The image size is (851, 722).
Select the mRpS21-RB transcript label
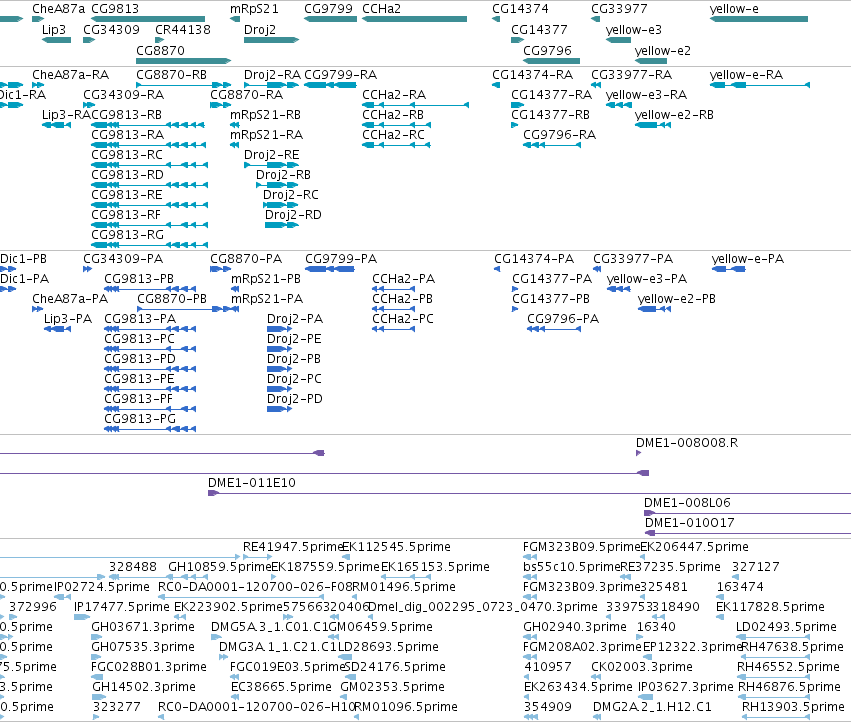pyautogui.click(x=265, y=115)
